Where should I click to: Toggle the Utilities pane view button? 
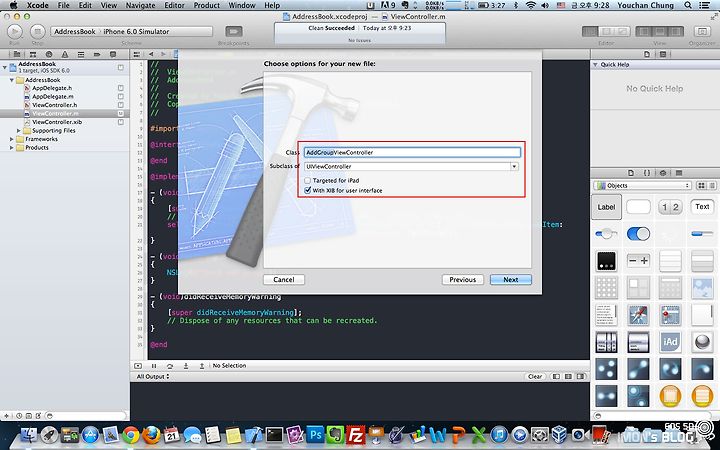675,31
